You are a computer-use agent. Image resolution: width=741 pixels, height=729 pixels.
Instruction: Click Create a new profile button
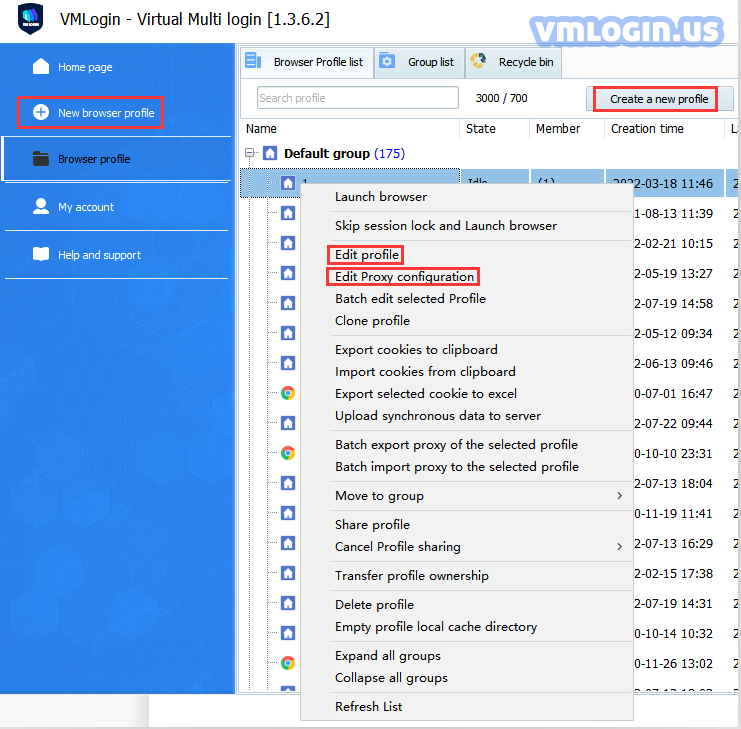658,99
